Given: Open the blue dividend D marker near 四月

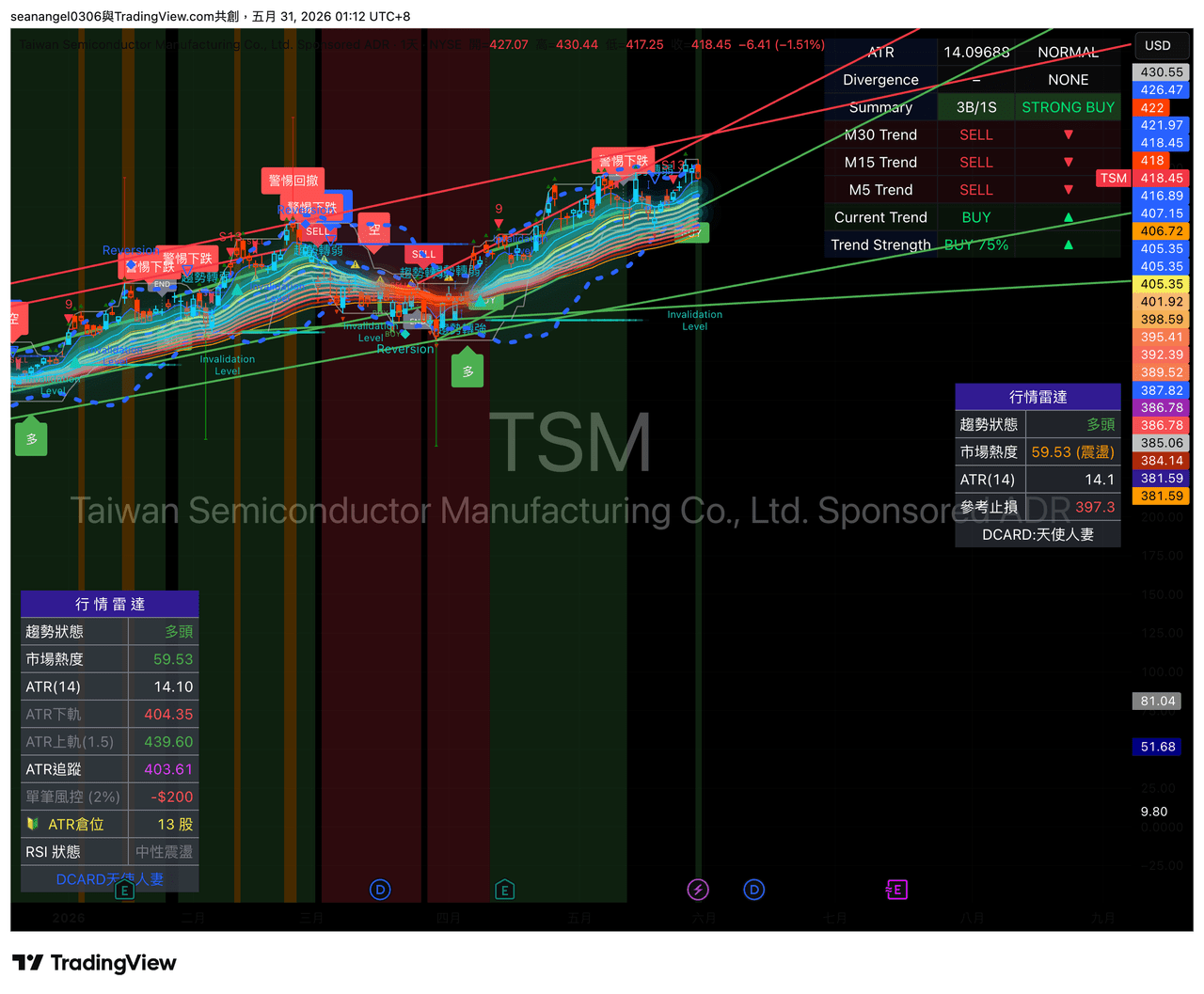Looking at the screenshot, I should click(x=380, y=890).
